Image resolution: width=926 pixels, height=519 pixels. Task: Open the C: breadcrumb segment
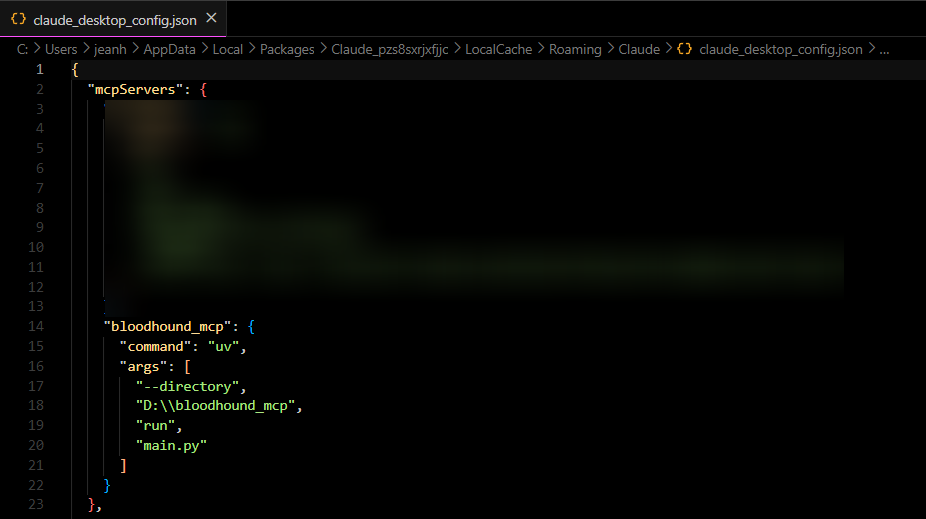[22, 50]
